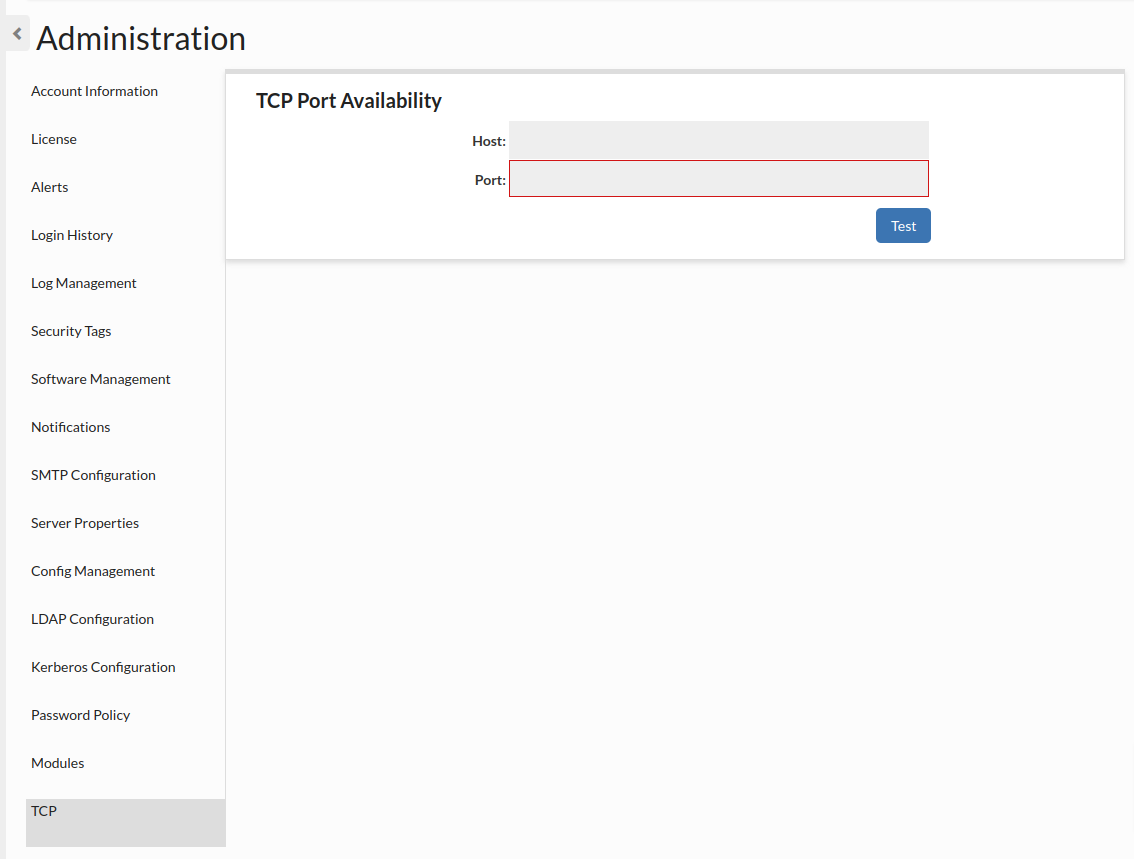1134x859 pixels.
Task: Go to the License page
Action: pyautogui.click(x=54, y=139)
